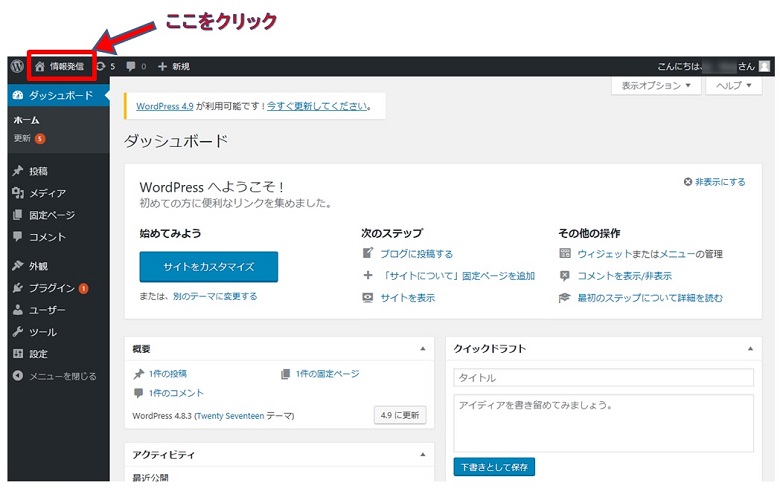Collapse the アクティビティ panel arrow
The width and height of the screenshot is (780, 494).
[423, 454]
